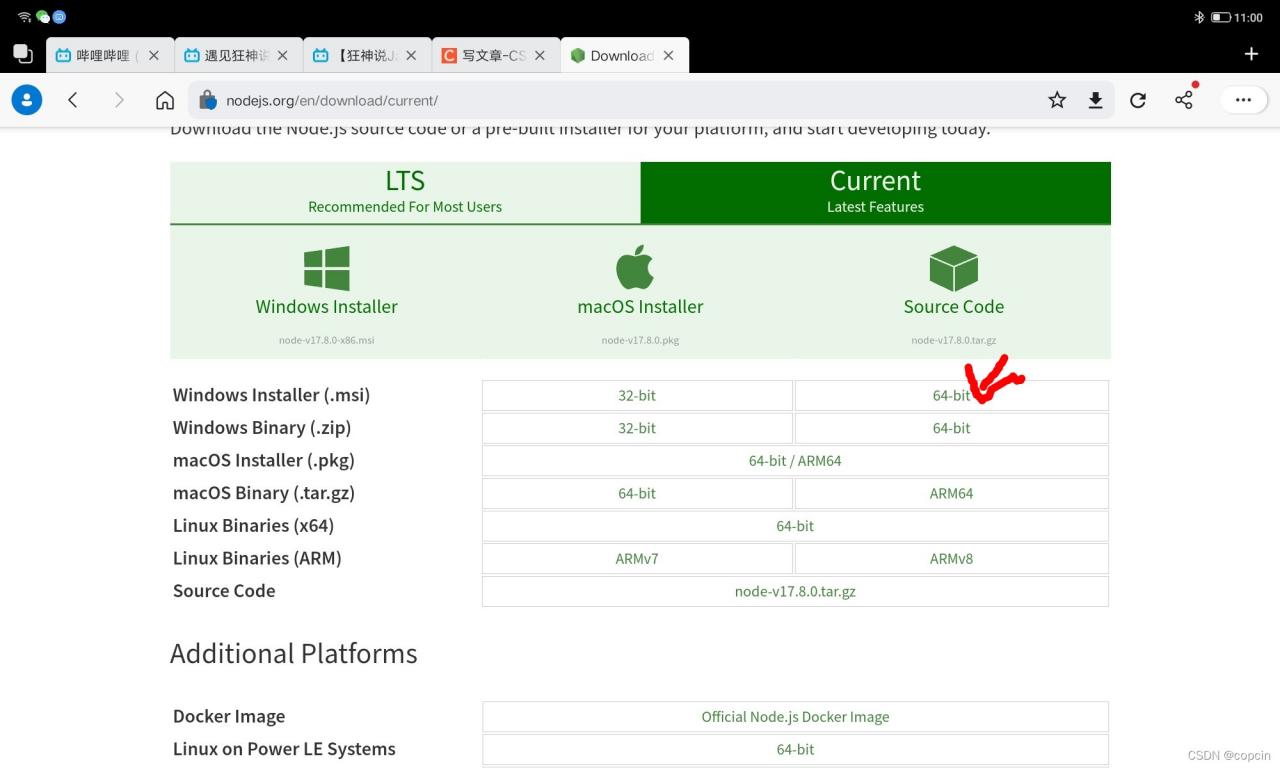This screenshot has width=1280, height=768.
Task: Close the Download tab
Action: click(x=669, y=56)
